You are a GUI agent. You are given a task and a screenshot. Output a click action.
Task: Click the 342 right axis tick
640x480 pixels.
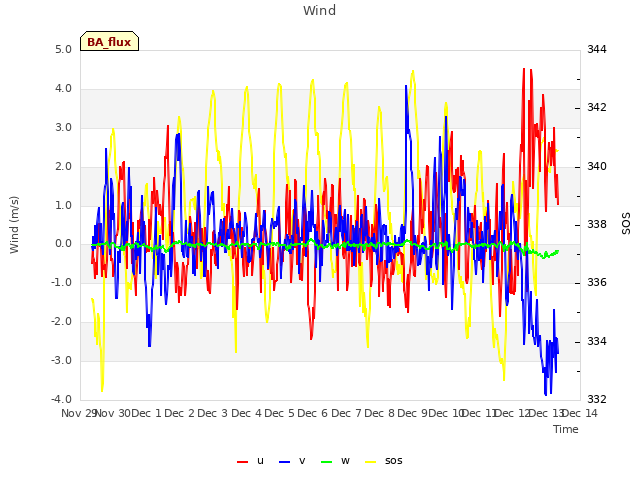(597, 107)
